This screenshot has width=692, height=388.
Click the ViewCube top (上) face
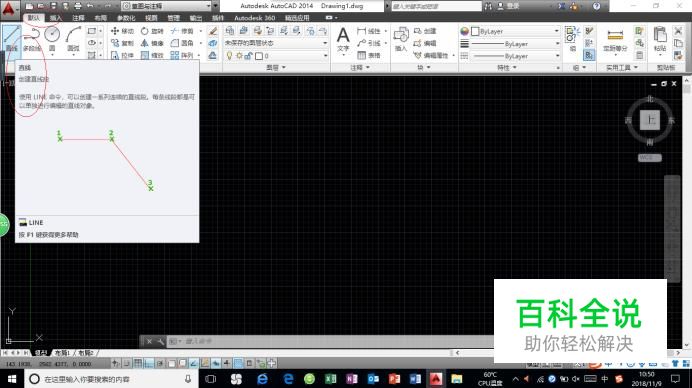pos(650,120)
